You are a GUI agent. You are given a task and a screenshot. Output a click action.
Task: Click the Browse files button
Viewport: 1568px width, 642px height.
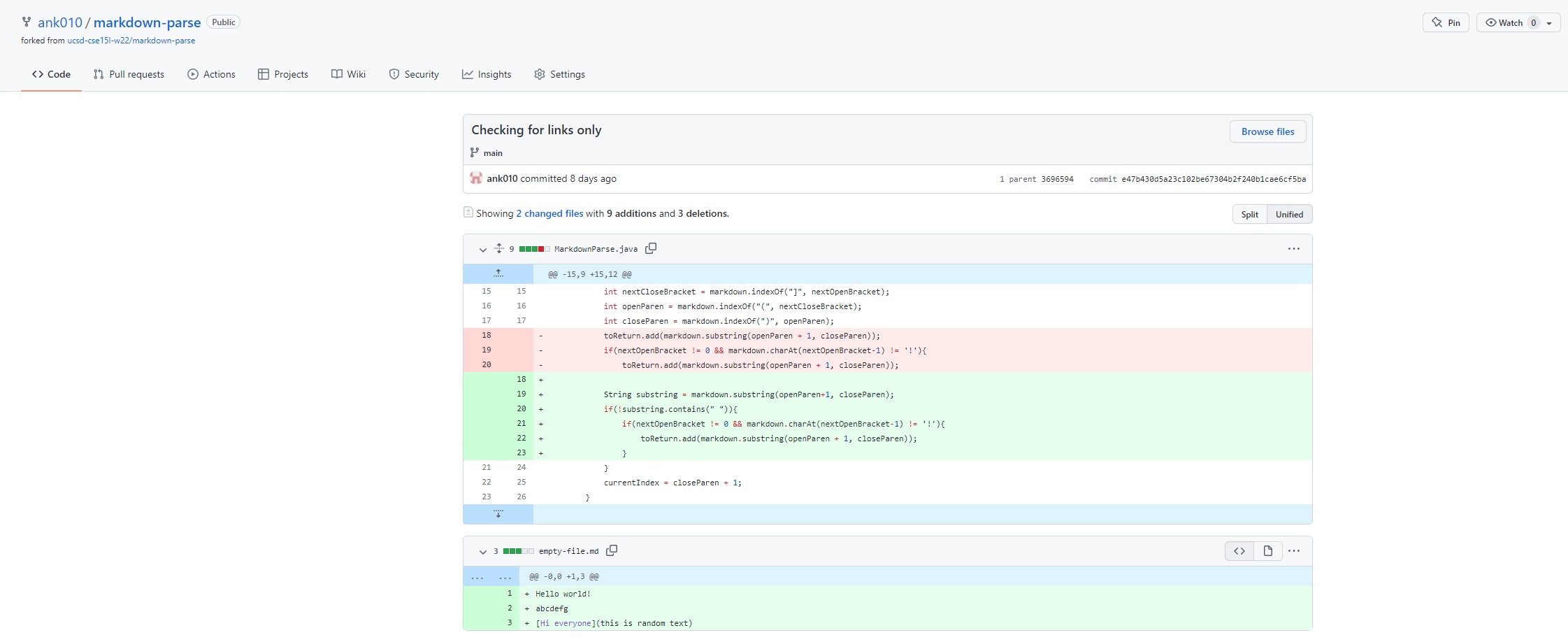(x=1267, y=131)
